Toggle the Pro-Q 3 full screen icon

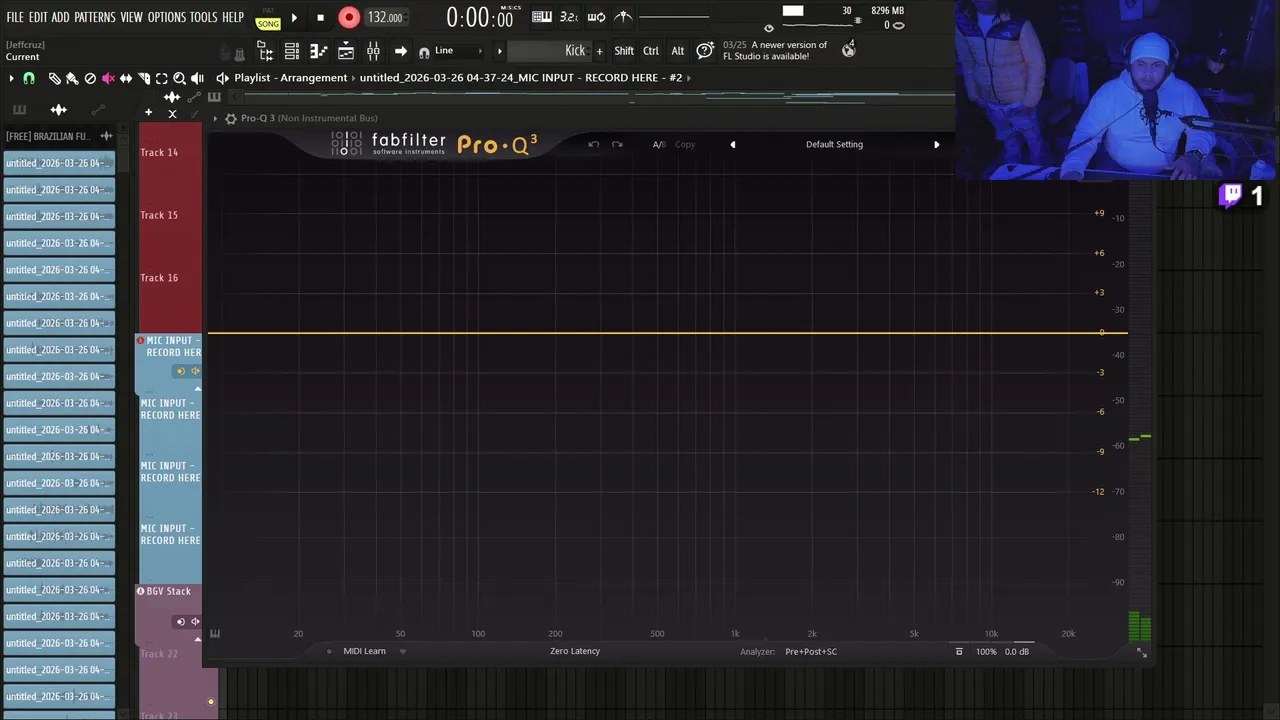pyautogui.click(x=1141, y=652)
